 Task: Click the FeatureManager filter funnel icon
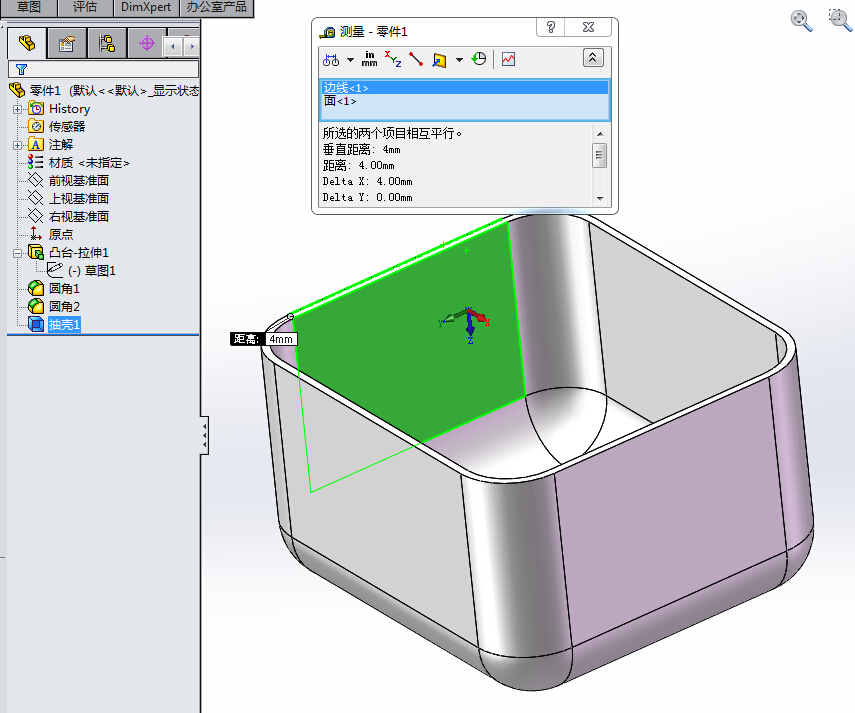(x=20, y=69)
